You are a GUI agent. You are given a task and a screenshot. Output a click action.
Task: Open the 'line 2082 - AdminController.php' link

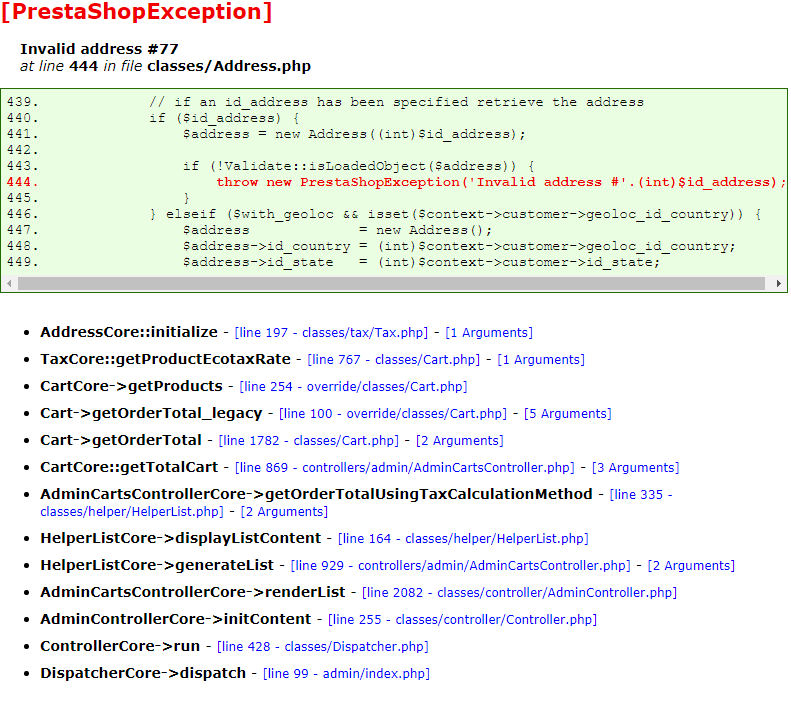click(x=520, y=593)
